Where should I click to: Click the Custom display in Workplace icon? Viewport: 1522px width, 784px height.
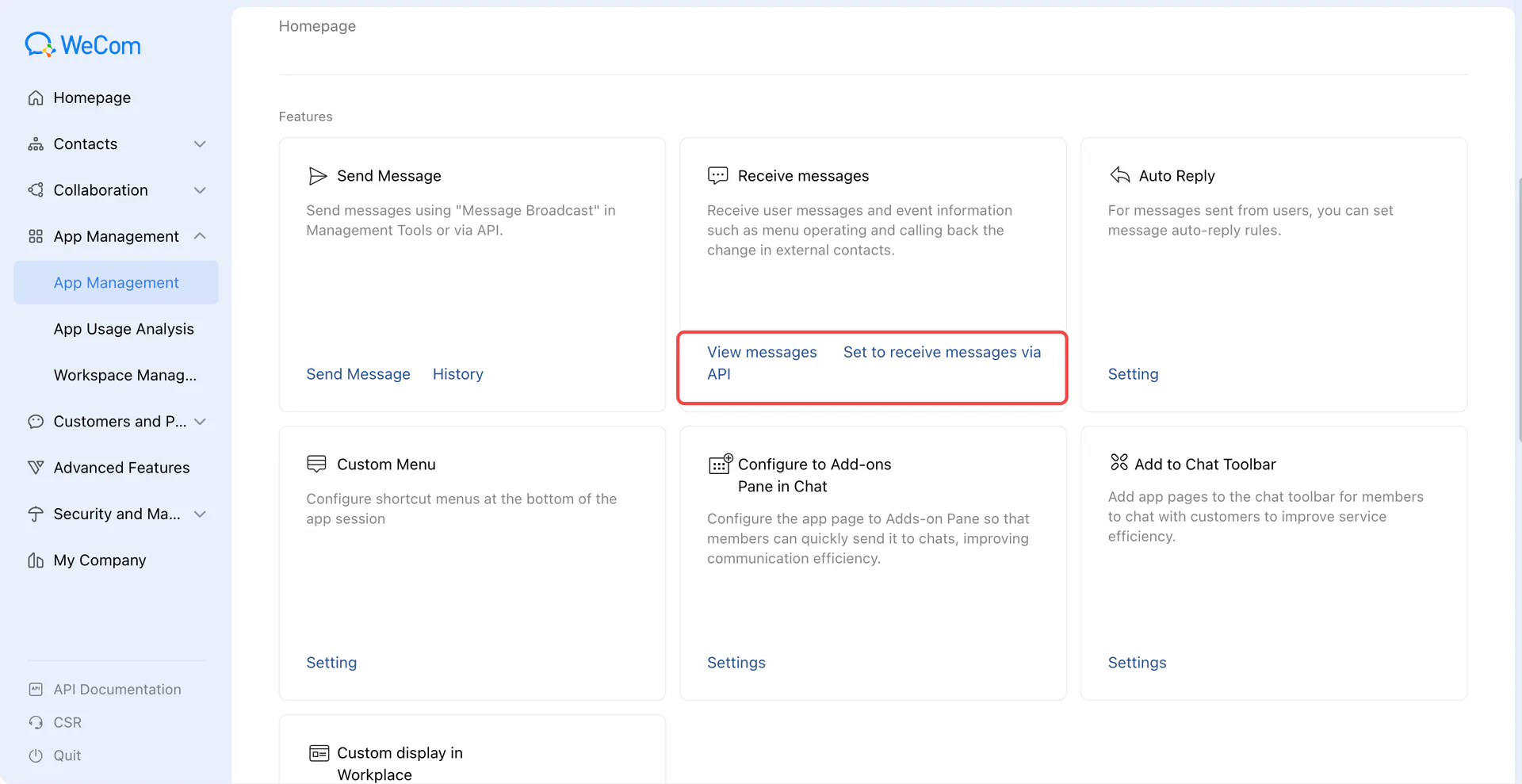pyautogui.click(x=319, y=753)
